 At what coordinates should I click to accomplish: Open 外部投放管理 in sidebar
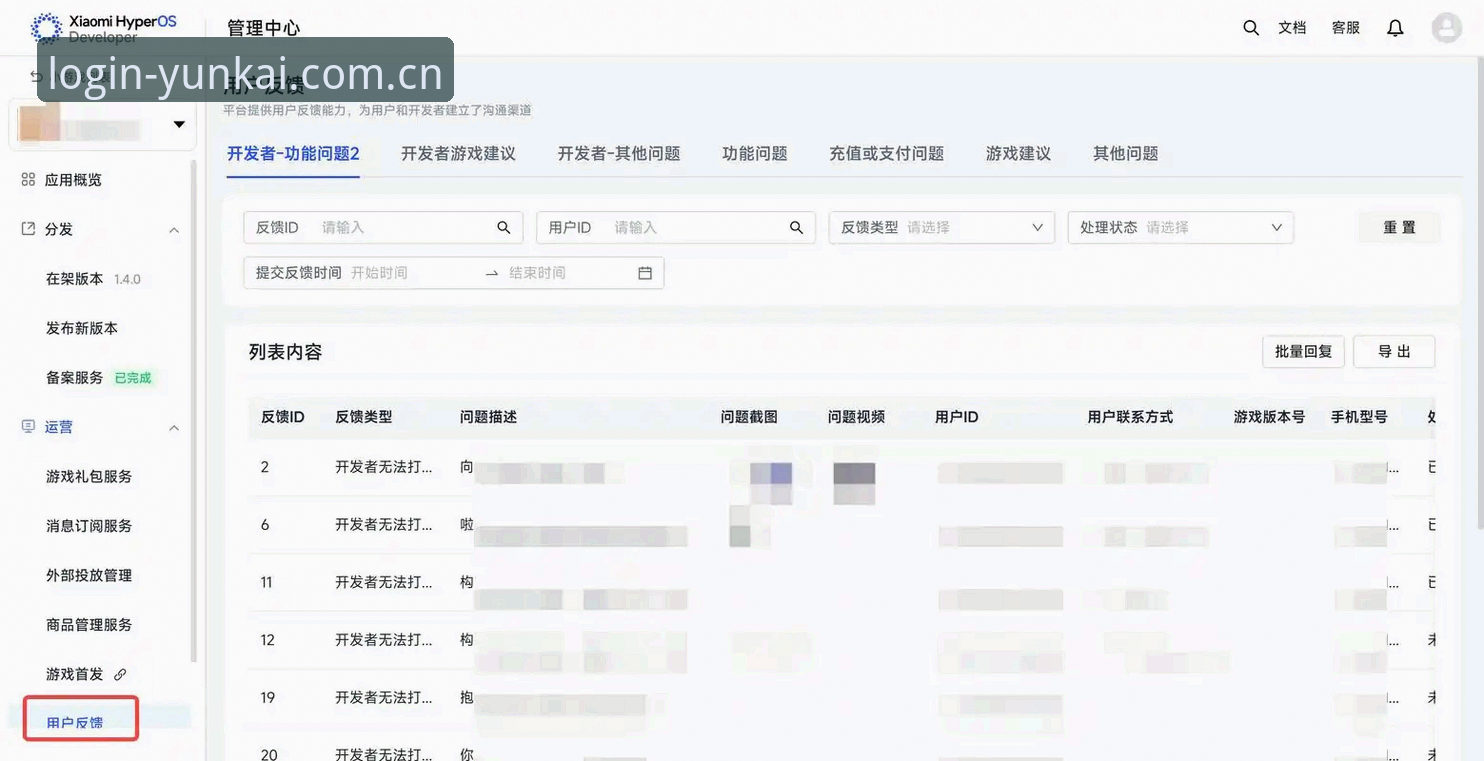[x=89, y=576]
